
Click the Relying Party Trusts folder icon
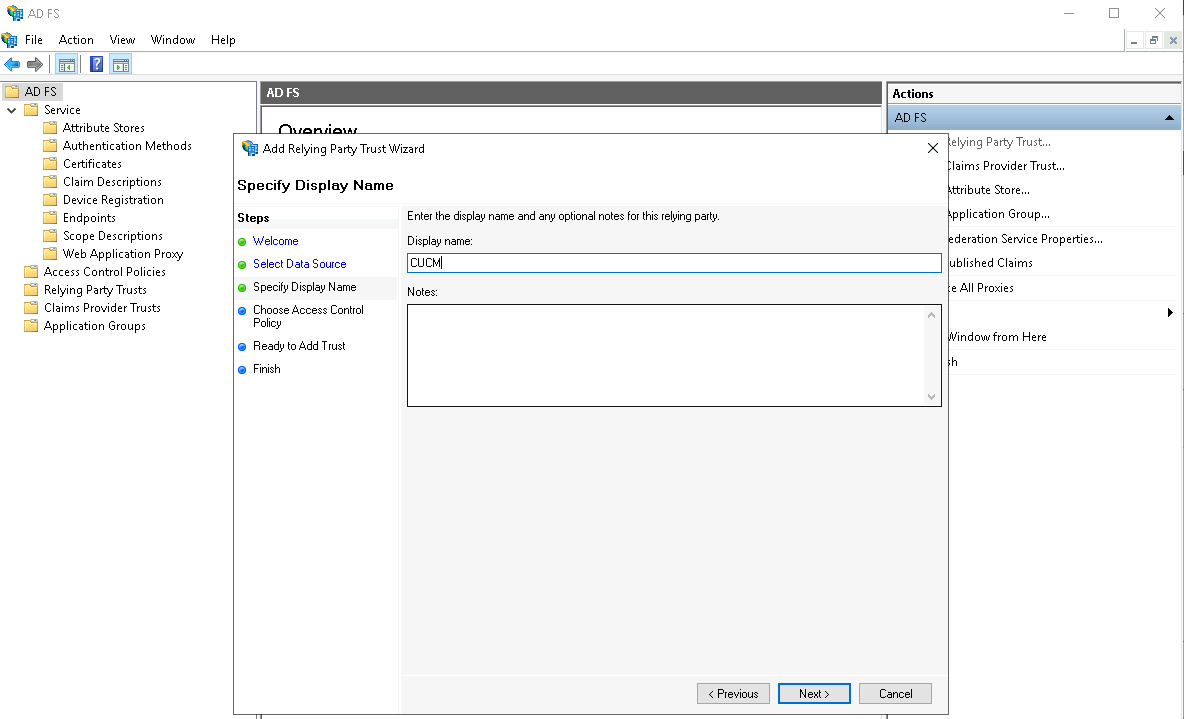pyautogui.click(x=31, y=290)
